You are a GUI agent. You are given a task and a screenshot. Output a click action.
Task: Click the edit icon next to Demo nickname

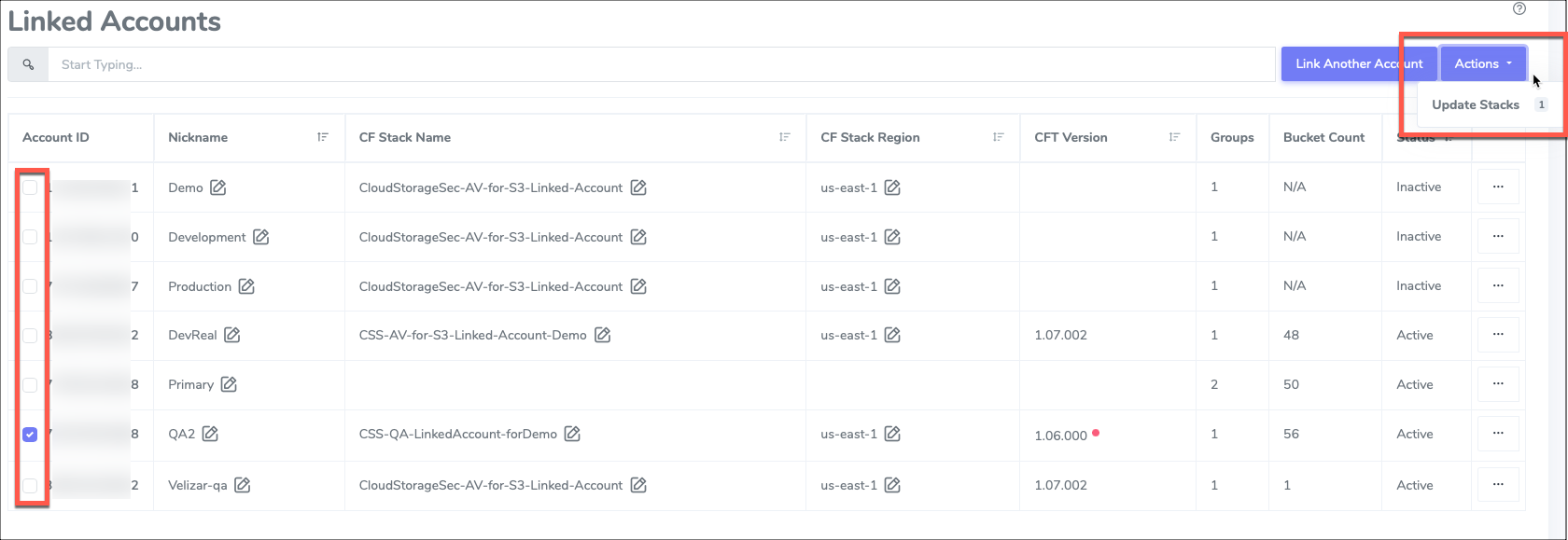pos(217,187)
